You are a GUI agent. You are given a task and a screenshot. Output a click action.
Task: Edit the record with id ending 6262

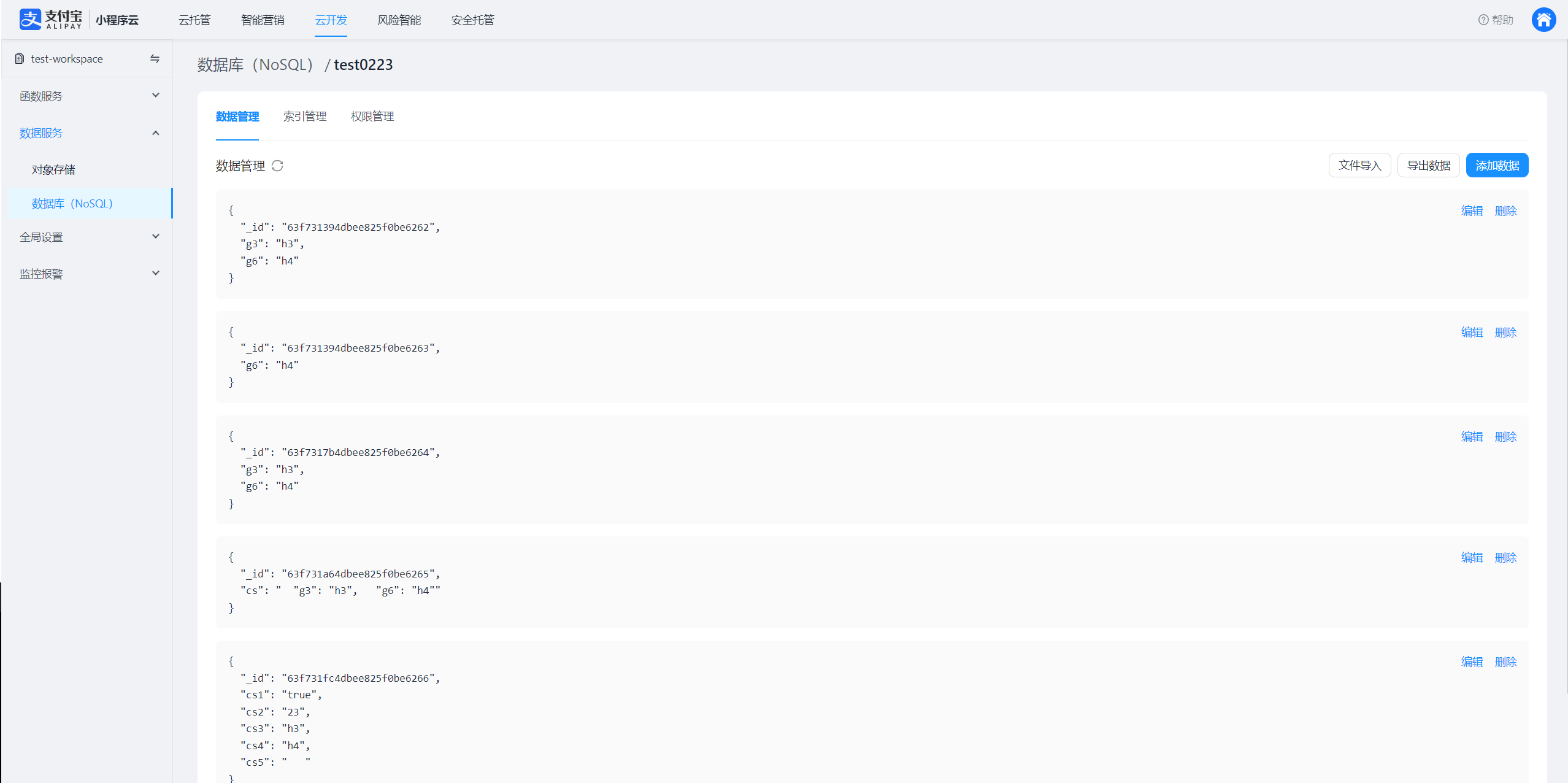(x=1472, y=211)
